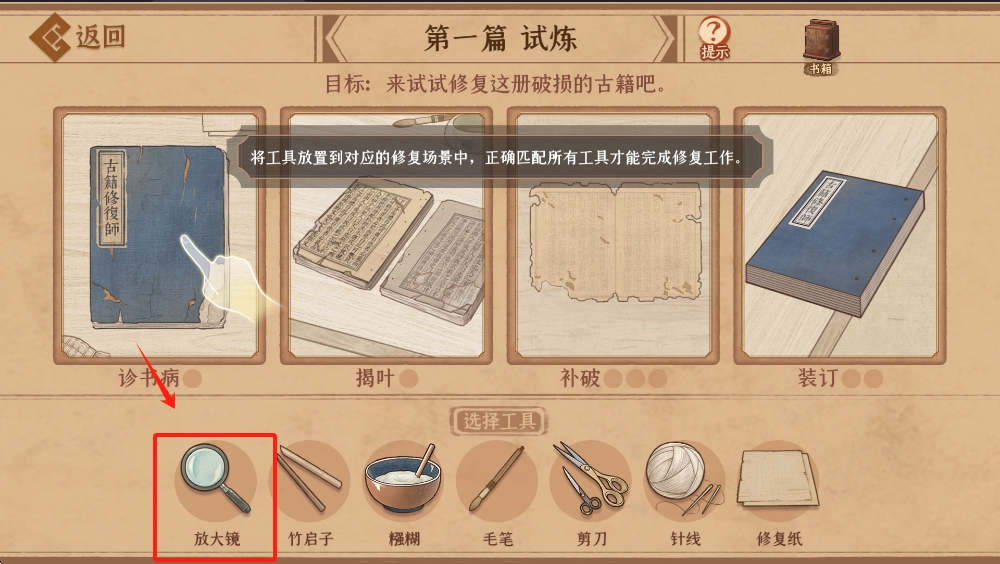Open the 揭叶 page separation scene
Viewport: 1000px width, 564px height.
point(386,235)
